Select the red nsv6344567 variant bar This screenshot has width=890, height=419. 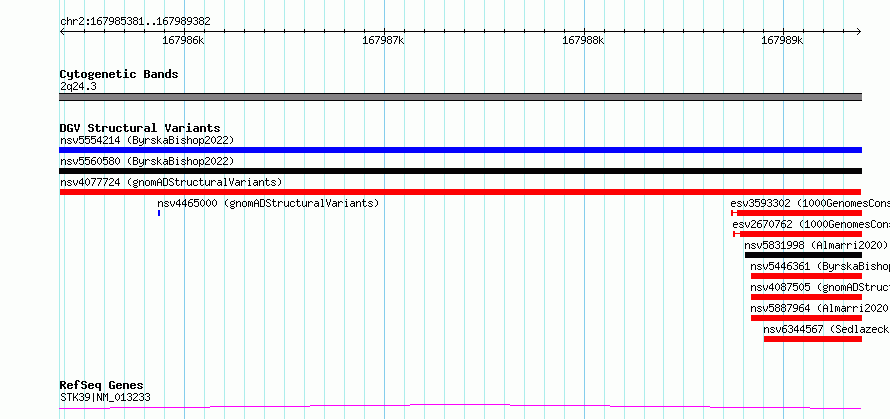click(813, 339)
